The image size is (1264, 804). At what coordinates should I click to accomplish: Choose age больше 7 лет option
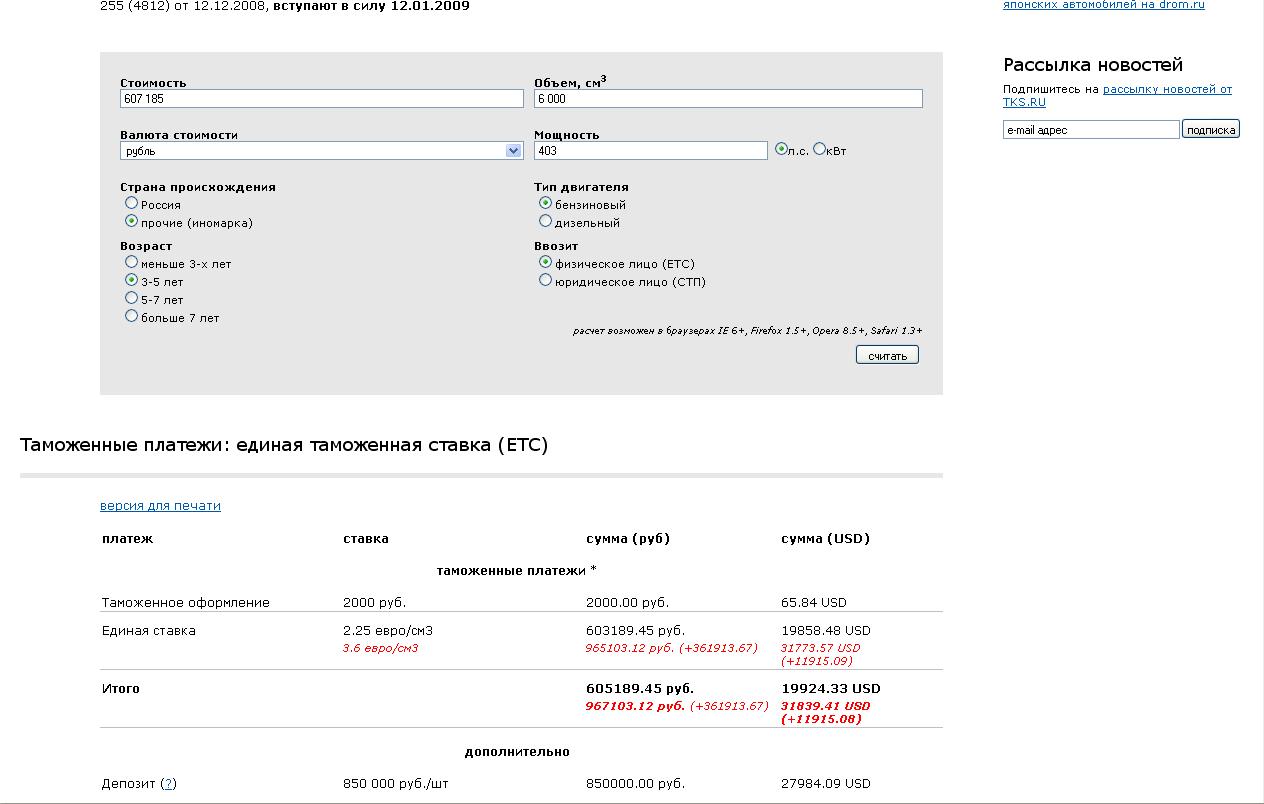pyautogui.click(x=131, y=316)
